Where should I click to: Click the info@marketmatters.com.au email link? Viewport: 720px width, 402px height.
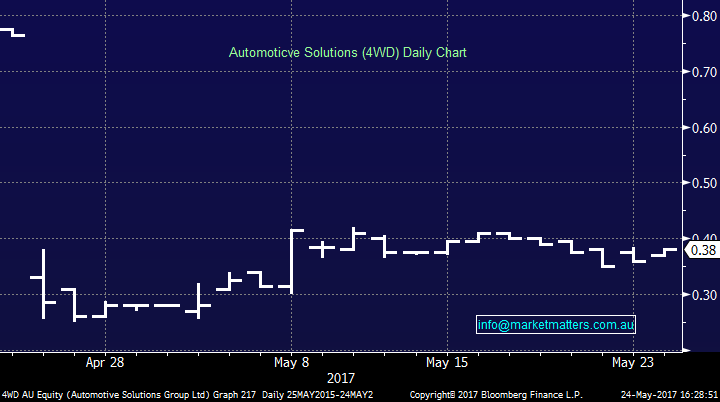point(556,325)
